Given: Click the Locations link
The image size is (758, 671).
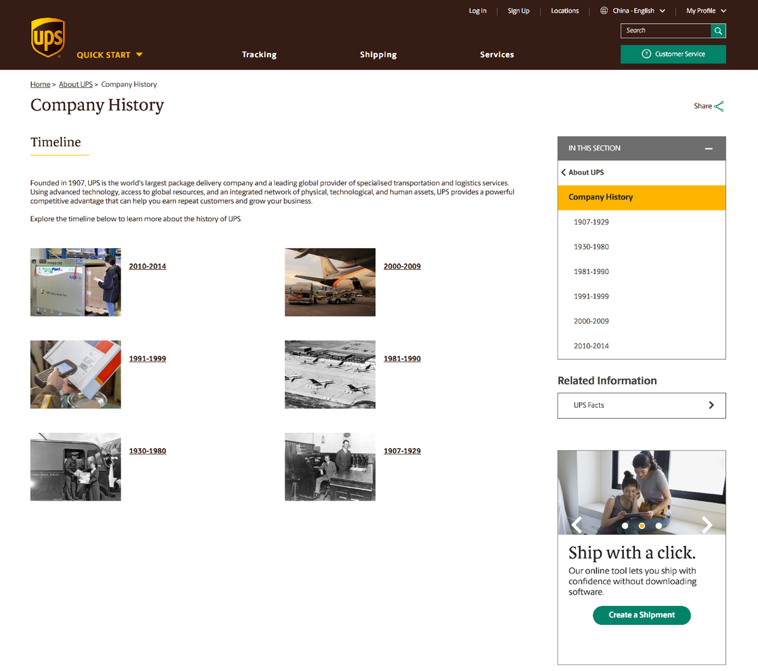Looking at the screenshot, I should point(565,11).
